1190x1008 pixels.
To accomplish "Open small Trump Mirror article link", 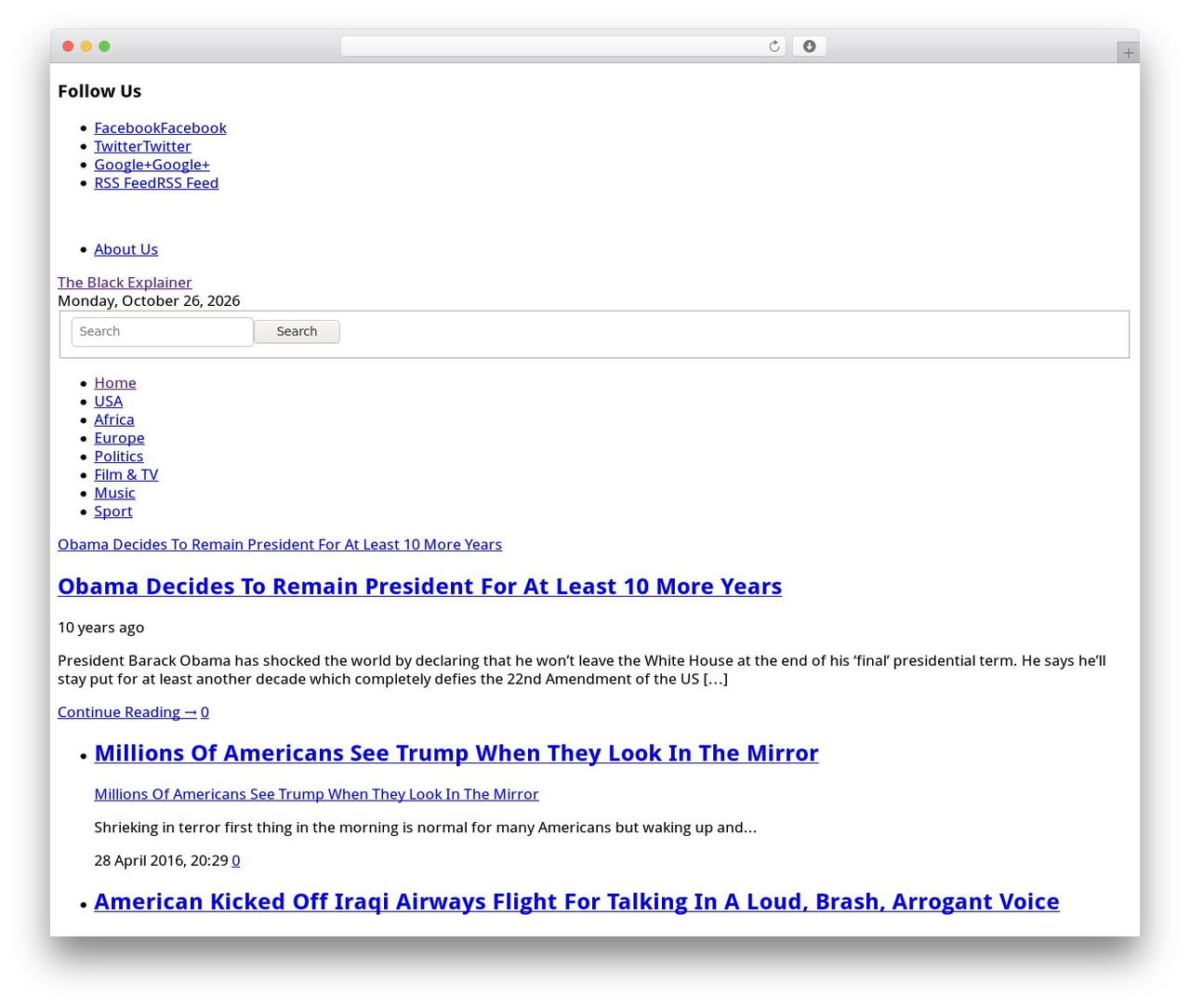I will [316, 794].
